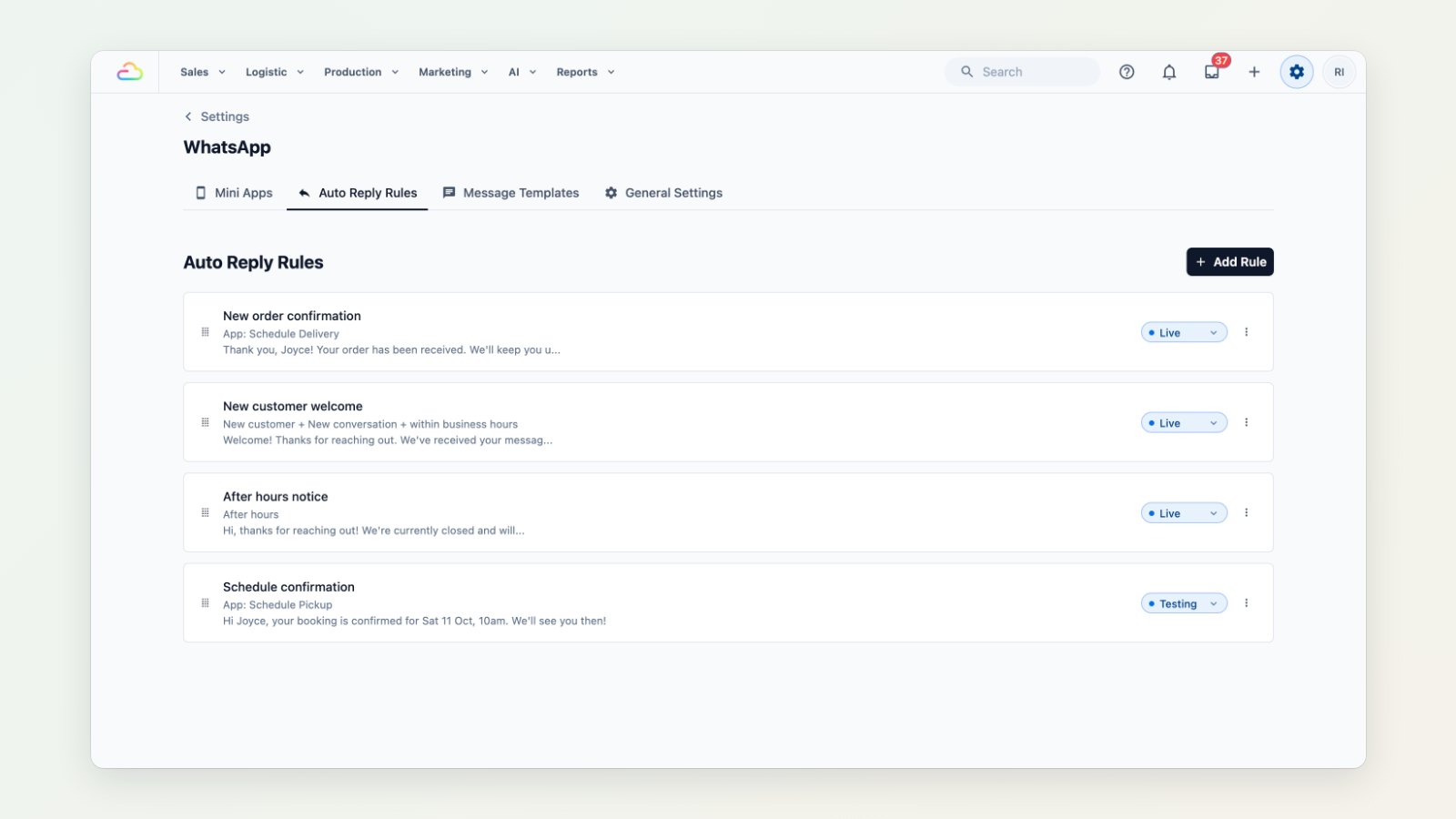Image resolution: width=1456 pixels, height=819 pixels.
Task: Open more options for After hours notice
Action: tap(1247, 512)
